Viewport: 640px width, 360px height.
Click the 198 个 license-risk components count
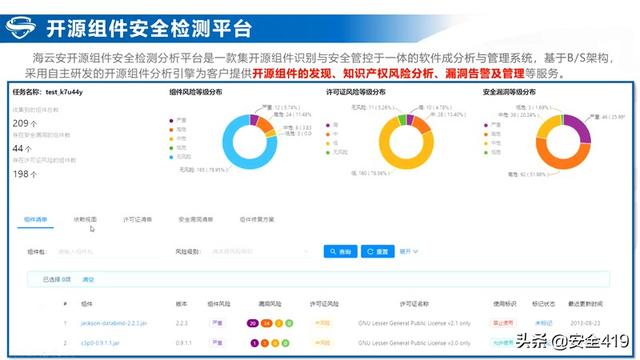[24, 174]
